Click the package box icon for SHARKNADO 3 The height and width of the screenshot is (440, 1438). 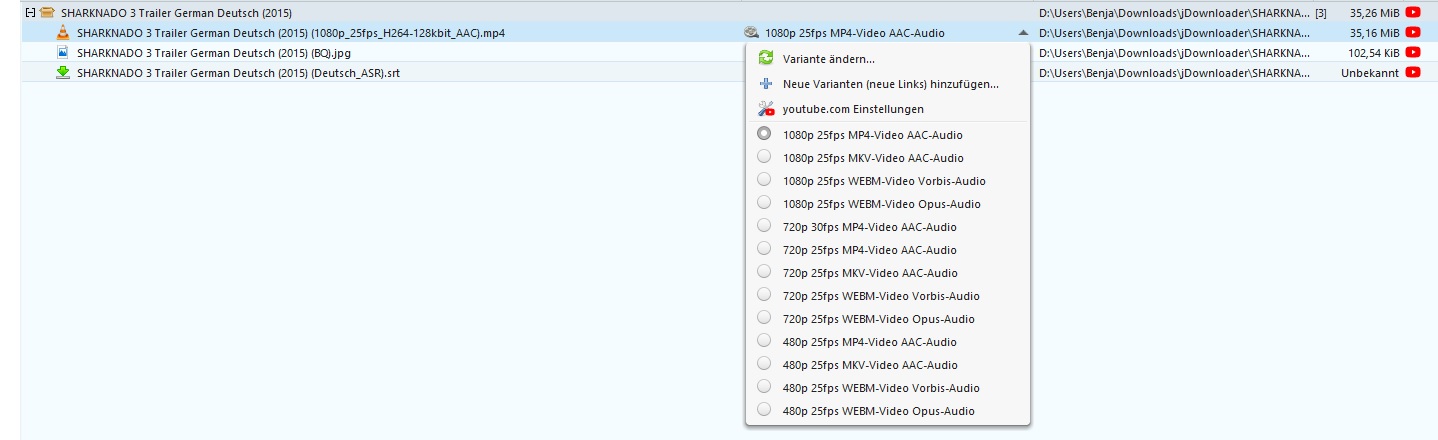click(x=46, y=13)
